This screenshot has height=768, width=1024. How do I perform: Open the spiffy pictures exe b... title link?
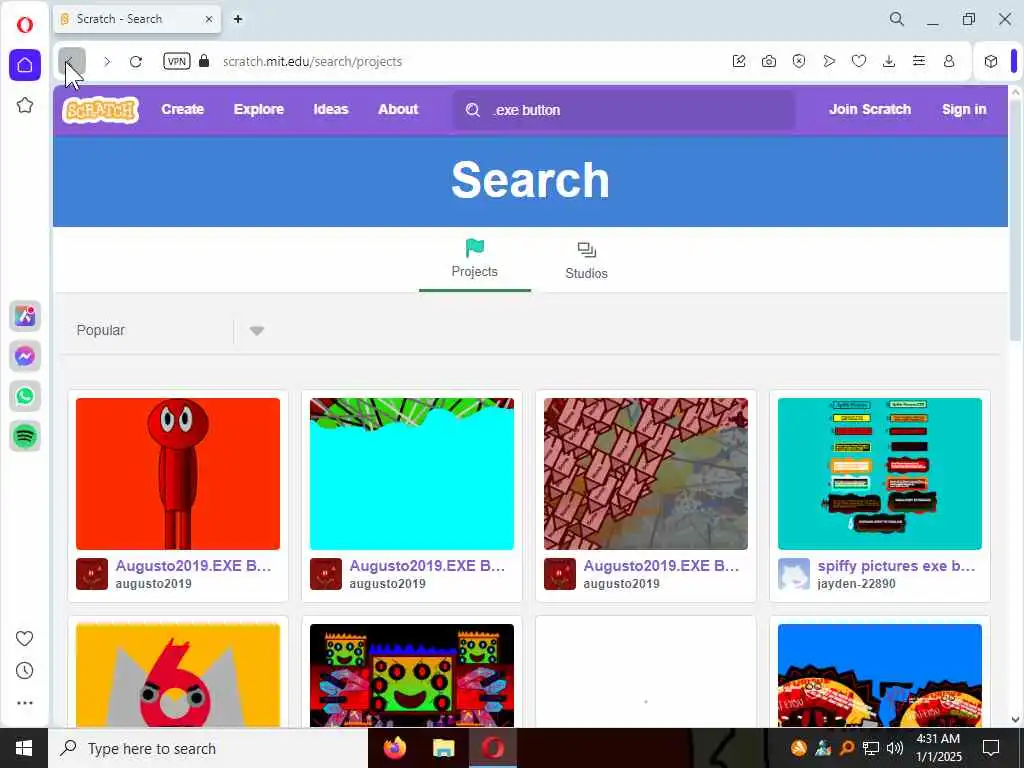[x=896, y=566]
